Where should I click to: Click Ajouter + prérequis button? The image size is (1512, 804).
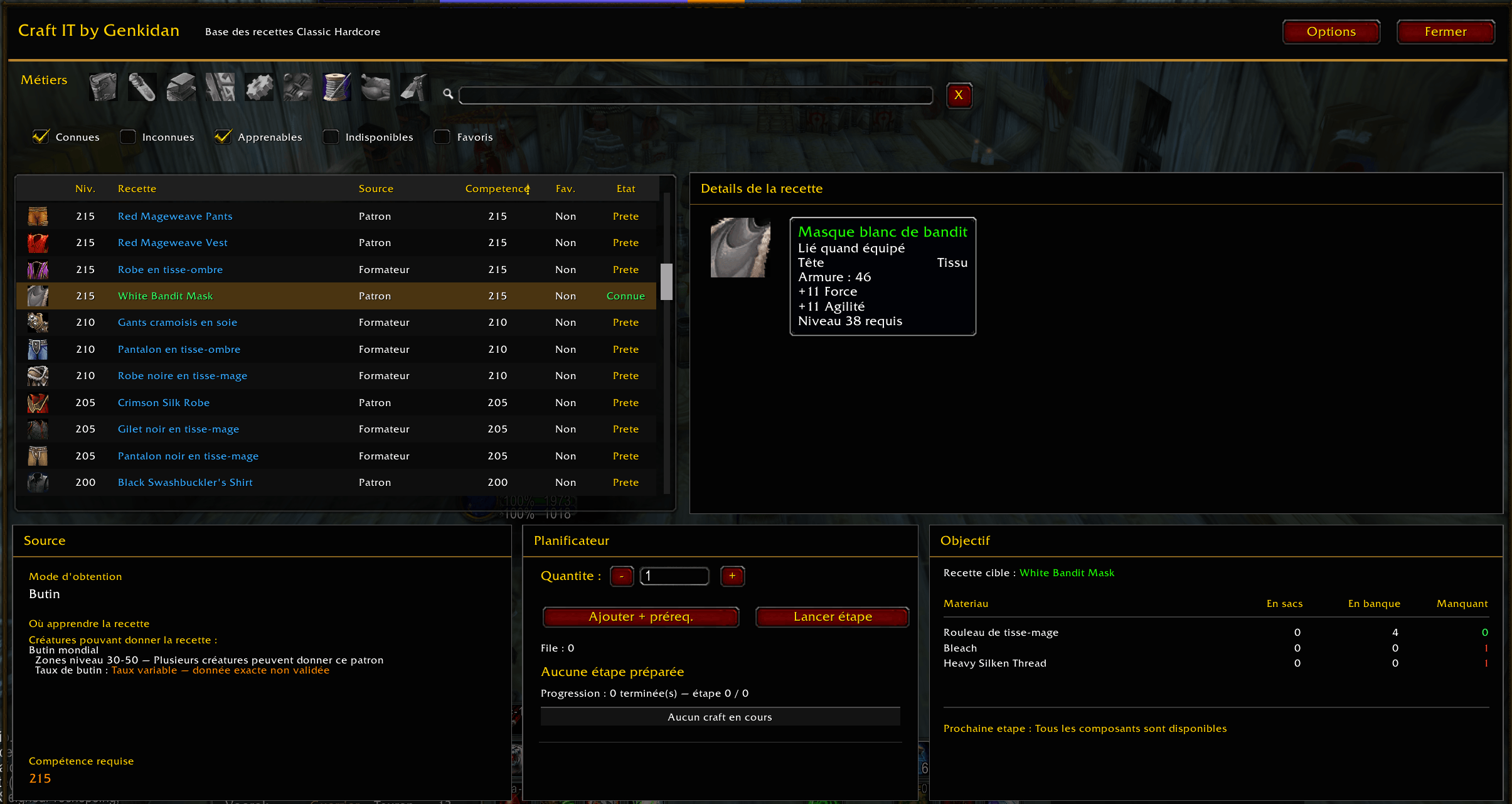pos(641,617)
